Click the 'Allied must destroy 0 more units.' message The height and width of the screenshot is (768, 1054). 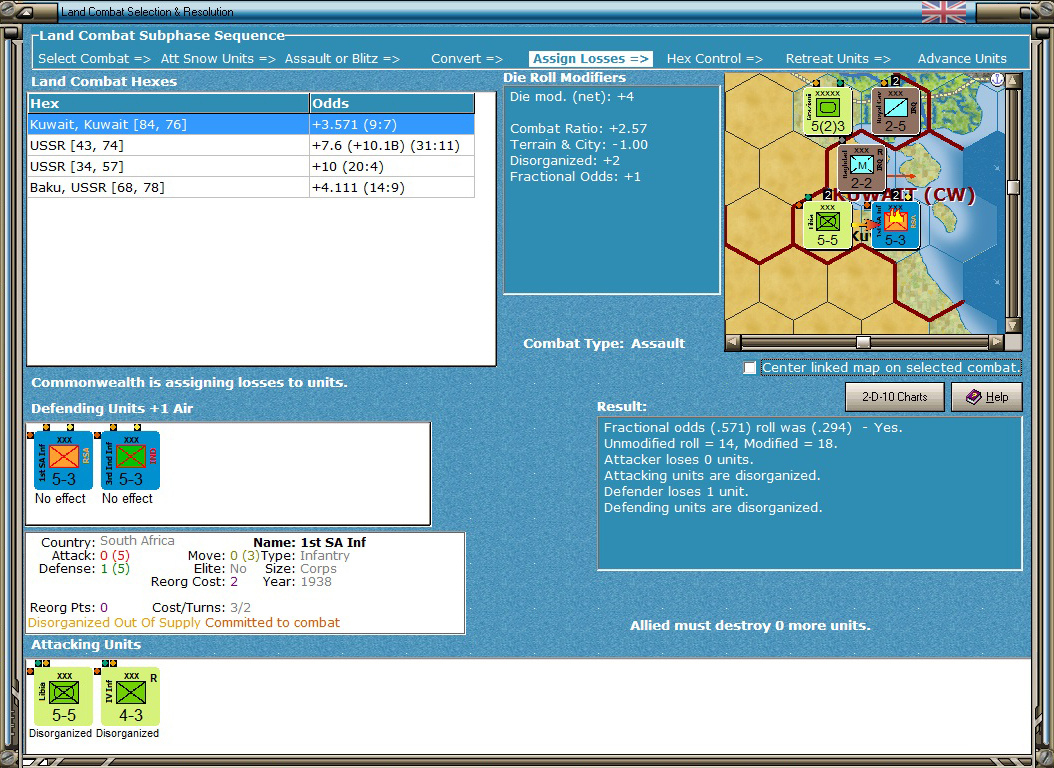click(x=750, y=626)
